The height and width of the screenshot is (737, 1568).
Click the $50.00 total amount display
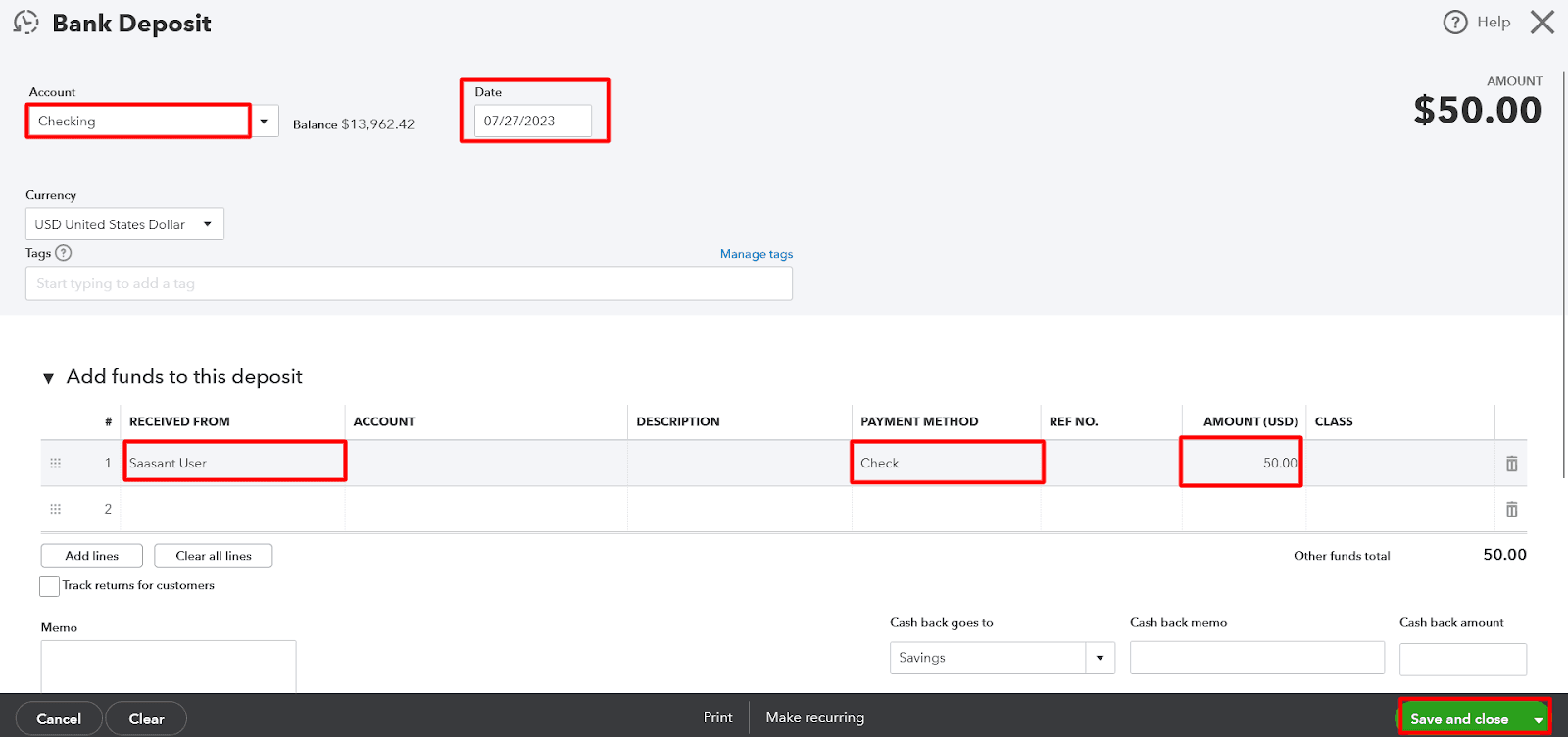[1478, 110]
